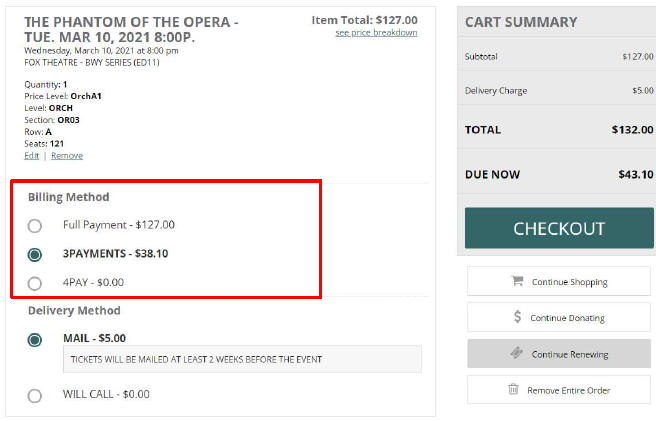
Task: Click the Edit link under Seats
Action: tap(32, 156)
